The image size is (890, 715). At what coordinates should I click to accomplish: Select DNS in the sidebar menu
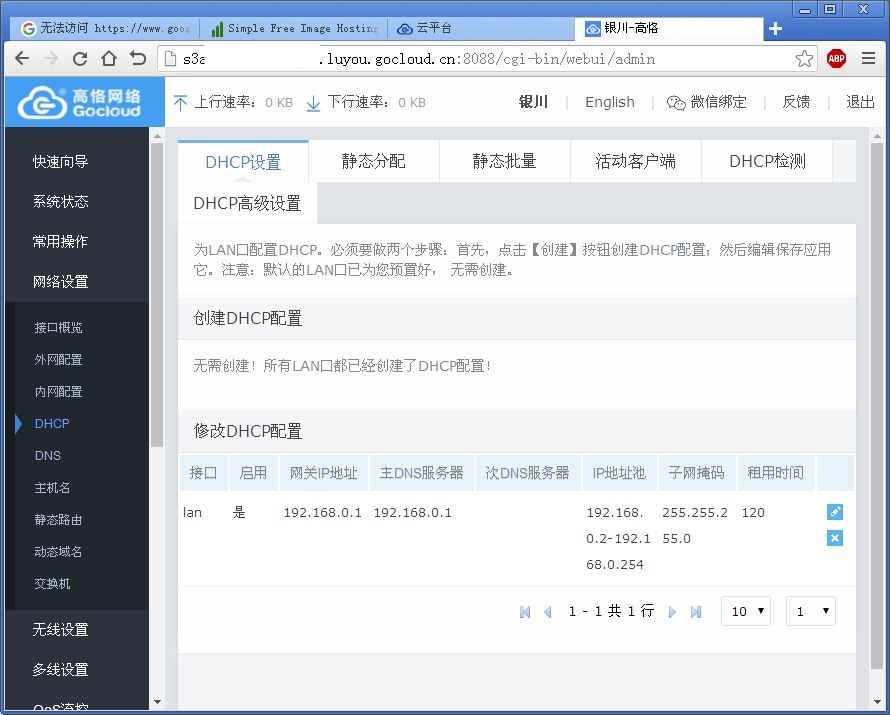(x=48, y=456)
